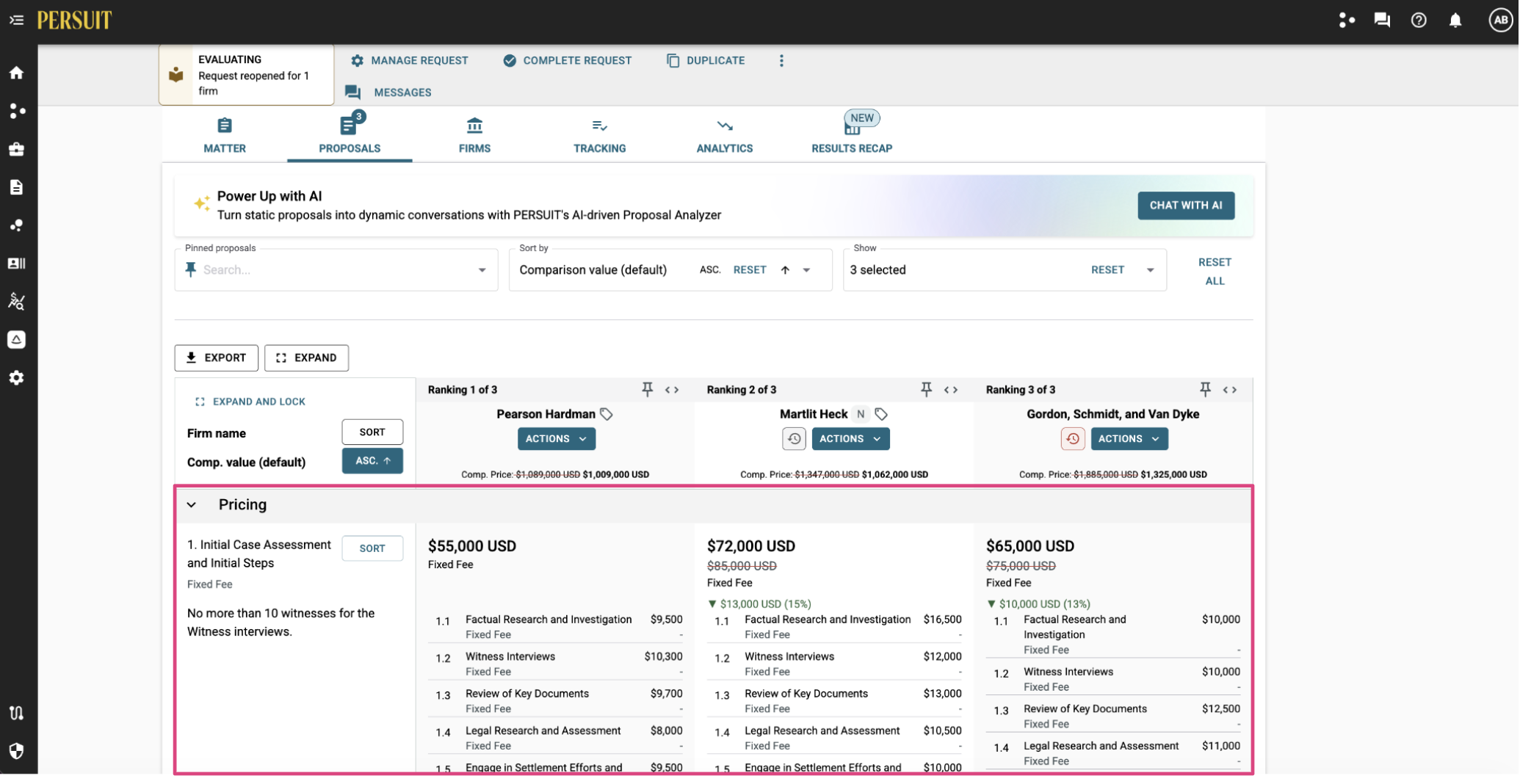The image size is (1520, 784).
Task: Open the notifications bell icon
Action: click(1455, 20)
